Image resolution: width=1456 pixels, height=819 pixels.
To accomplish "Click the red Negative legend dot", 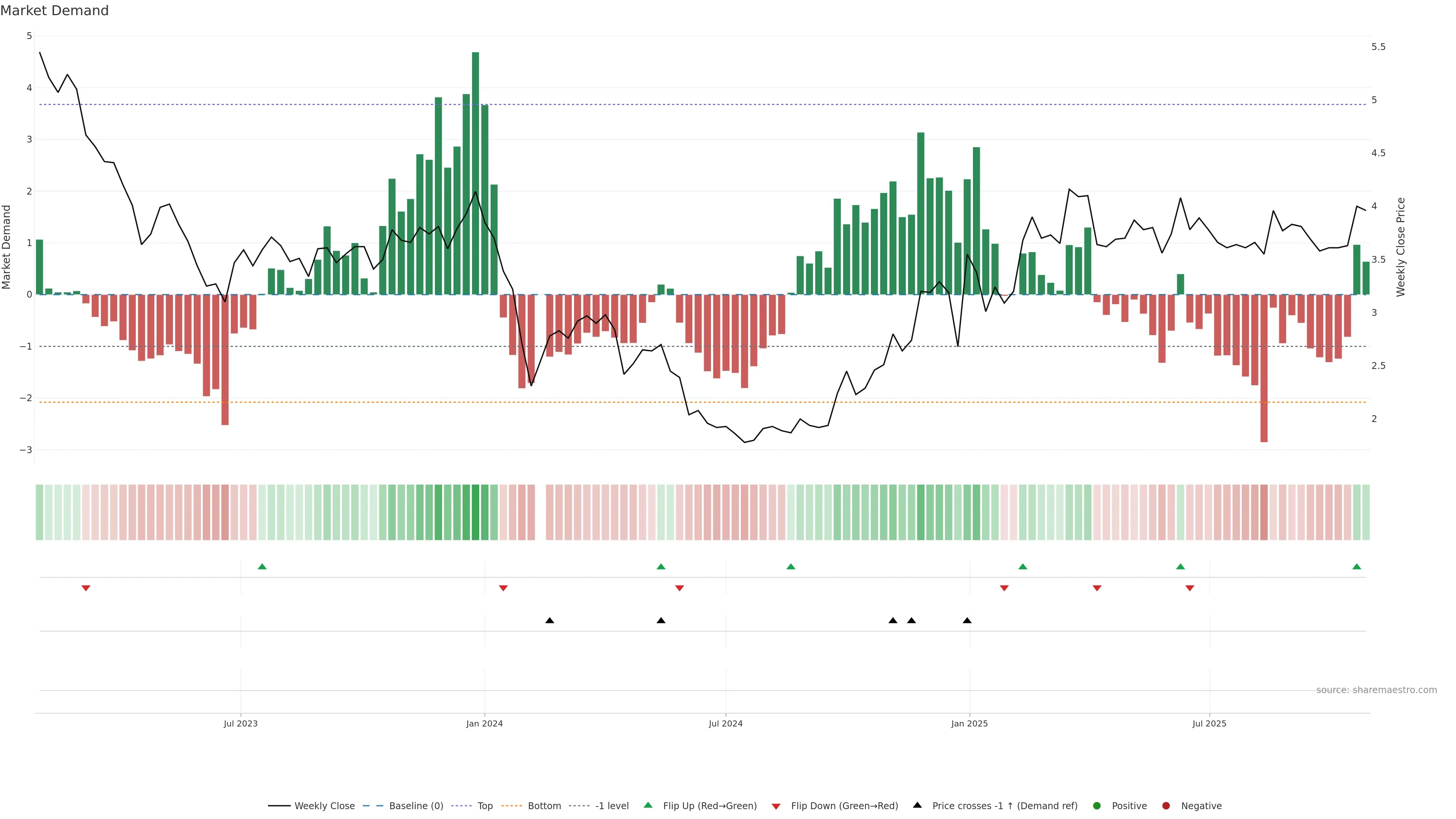I will 1166,805.
